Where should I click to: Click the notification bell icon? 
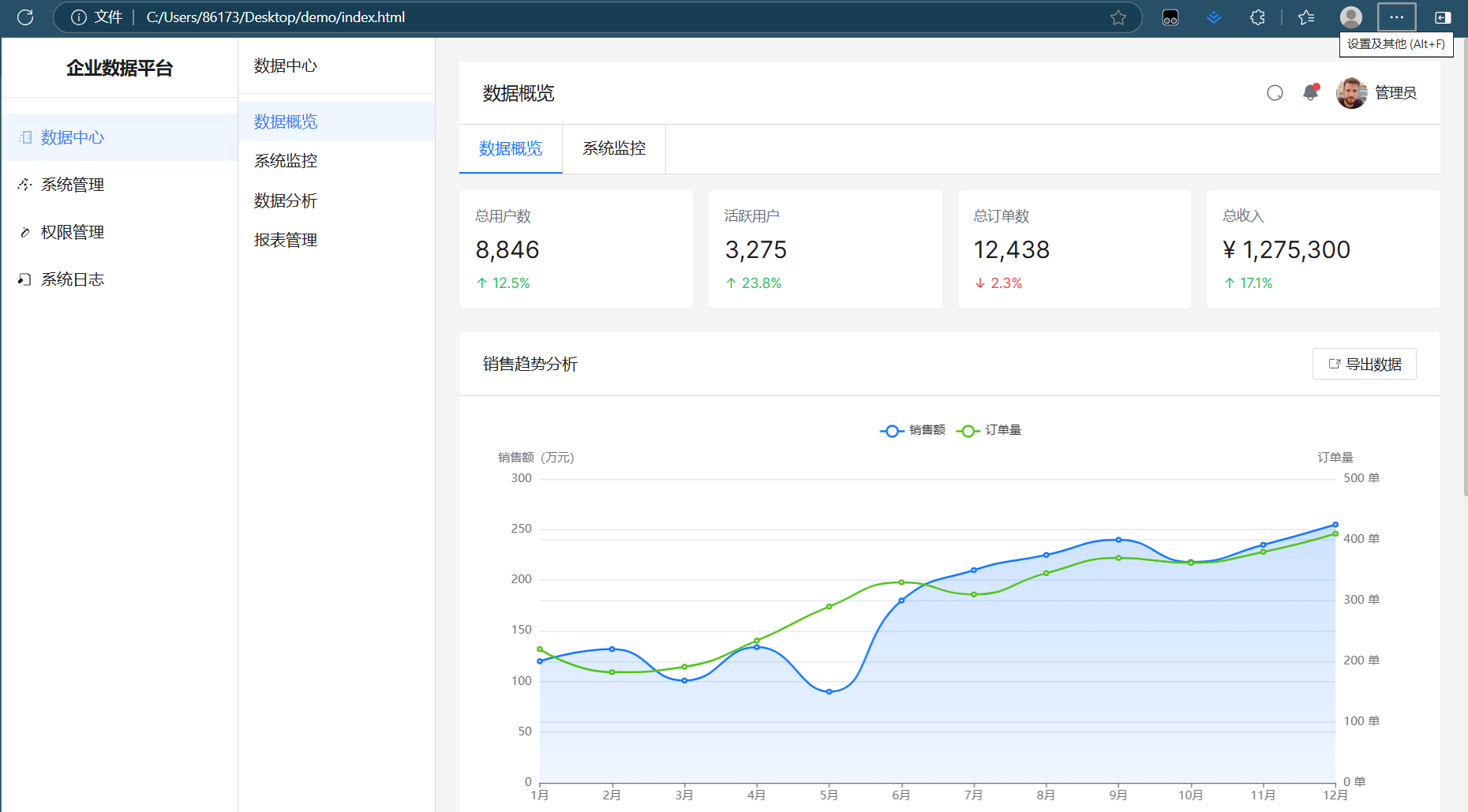(x=1310, y=93)
